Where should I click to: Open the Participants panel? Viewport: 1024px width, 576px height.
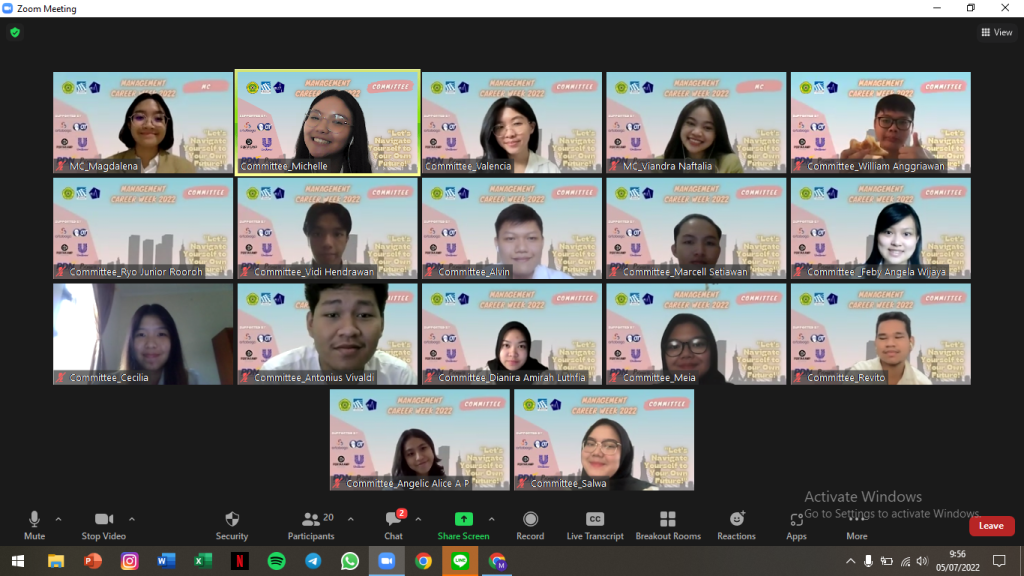[311, 524]
